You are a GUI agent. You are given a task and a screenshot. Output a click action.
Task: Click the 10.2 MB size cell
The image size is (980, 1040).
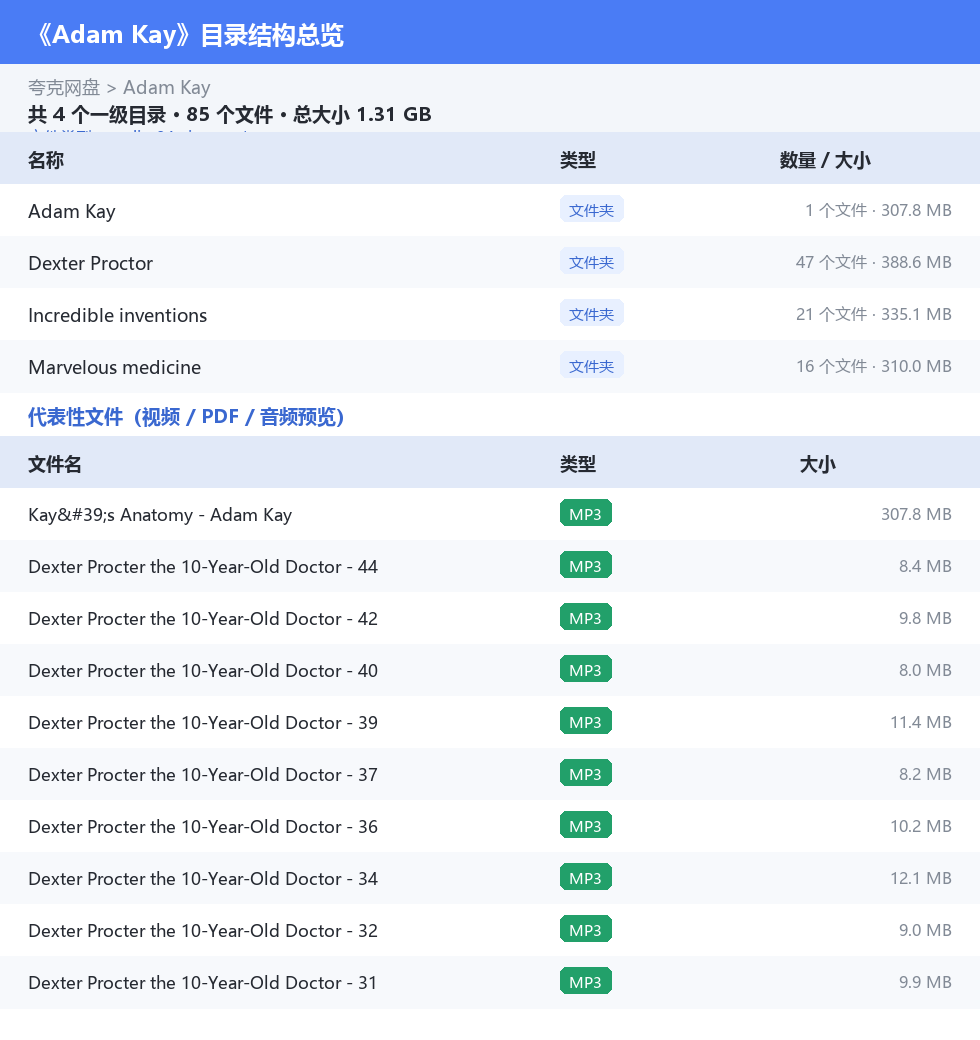pyautogui.click(x=920, y=826)
